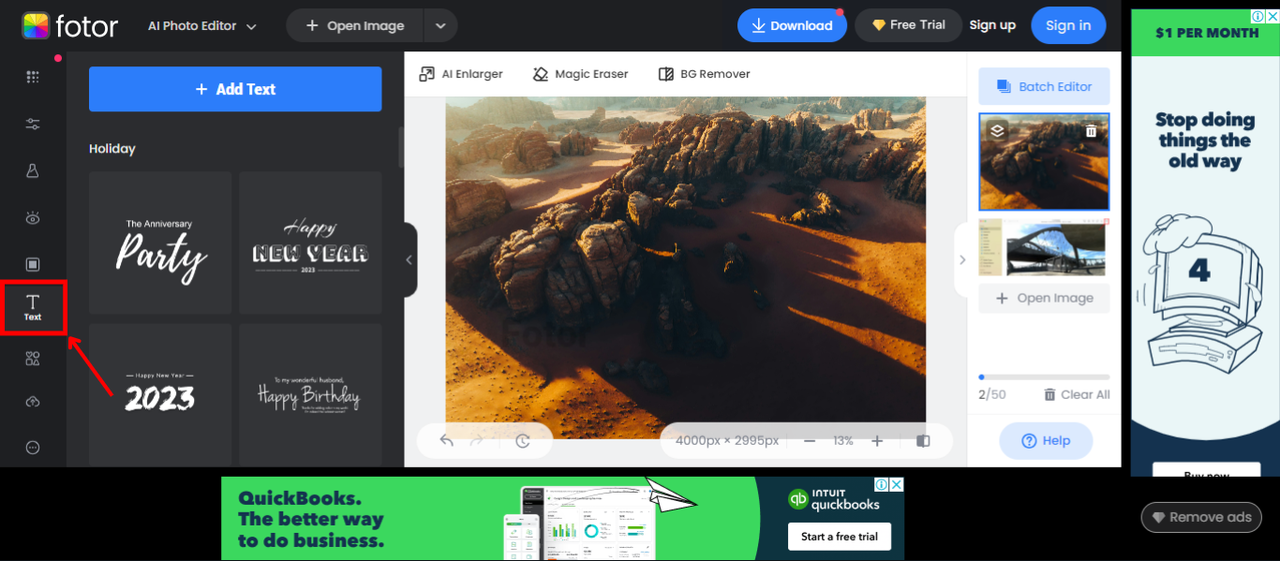Click the image count progress bar

pyautogui.click(x=1044, y=377)
